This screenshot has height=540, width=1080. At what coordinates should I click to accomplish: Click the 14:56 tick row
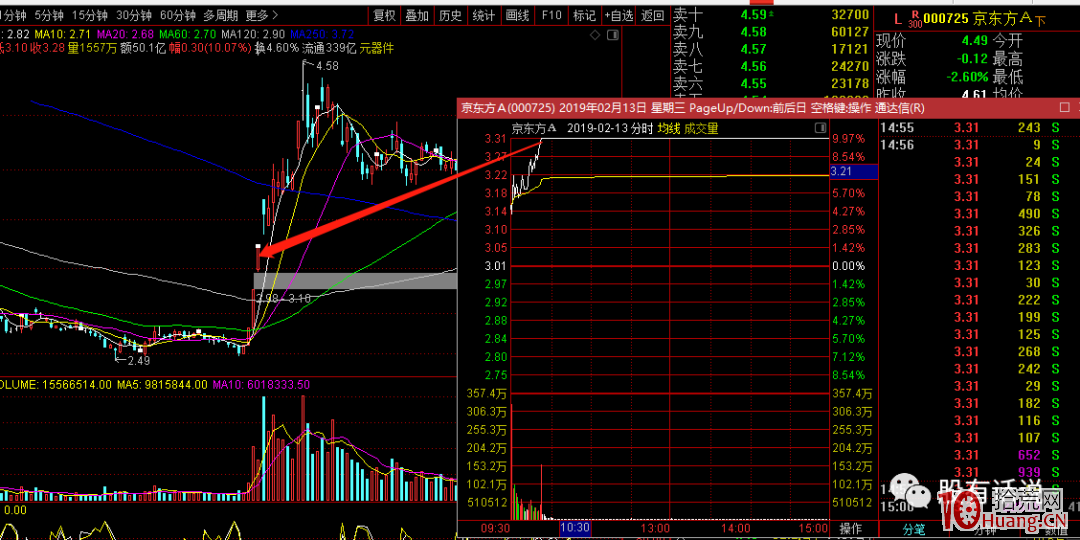click(x=978, y=145)
